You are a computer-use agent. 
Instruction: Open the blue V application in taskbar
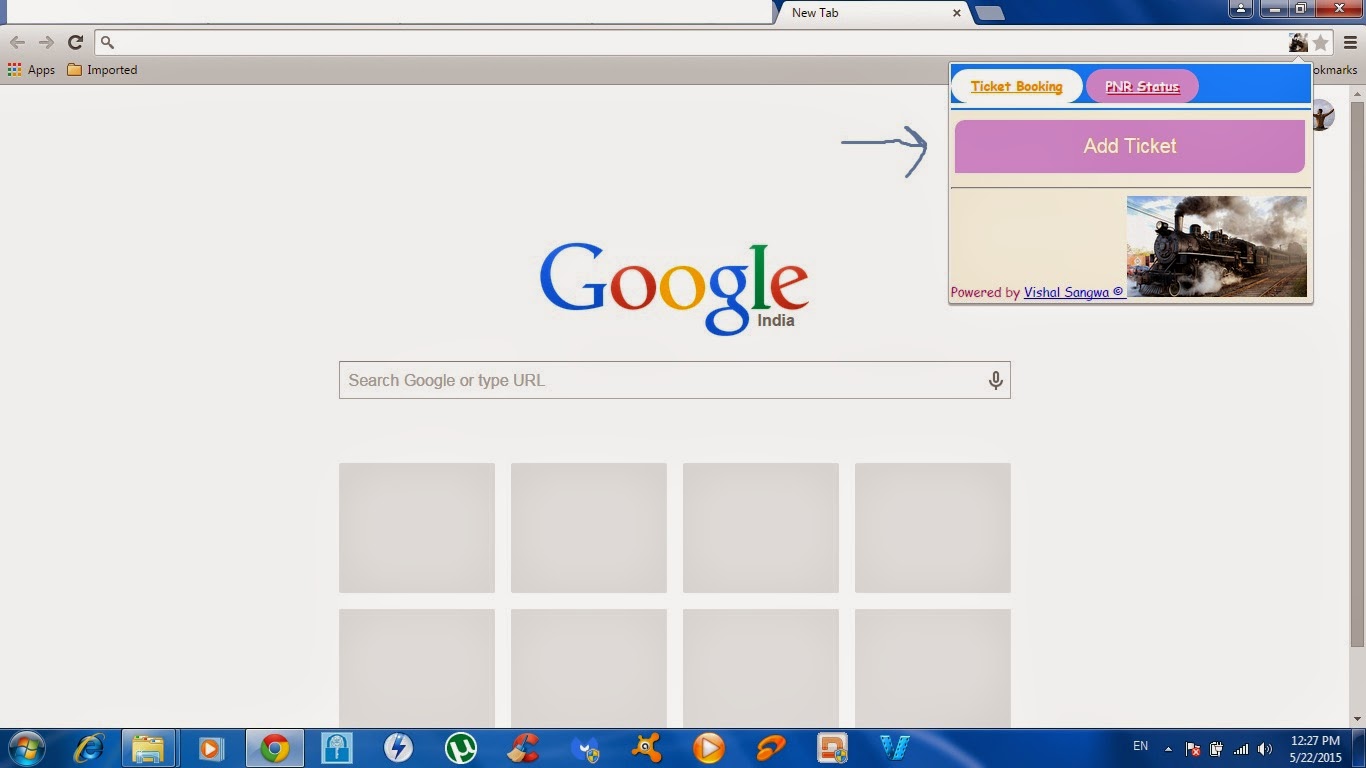point(895,748)
